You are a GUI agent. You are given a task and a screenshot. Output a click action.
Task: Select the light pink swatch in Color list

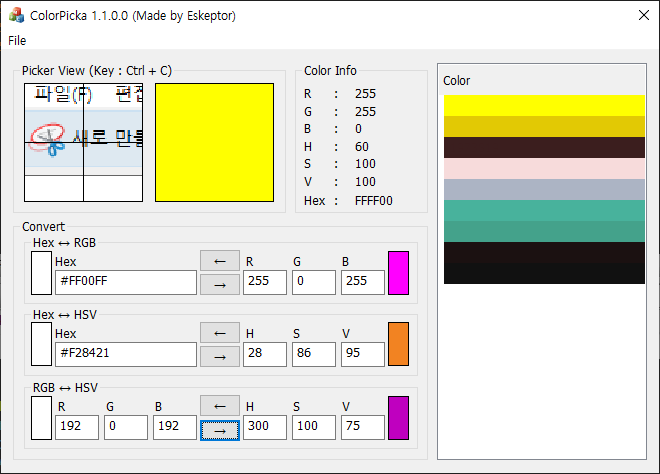544,168
